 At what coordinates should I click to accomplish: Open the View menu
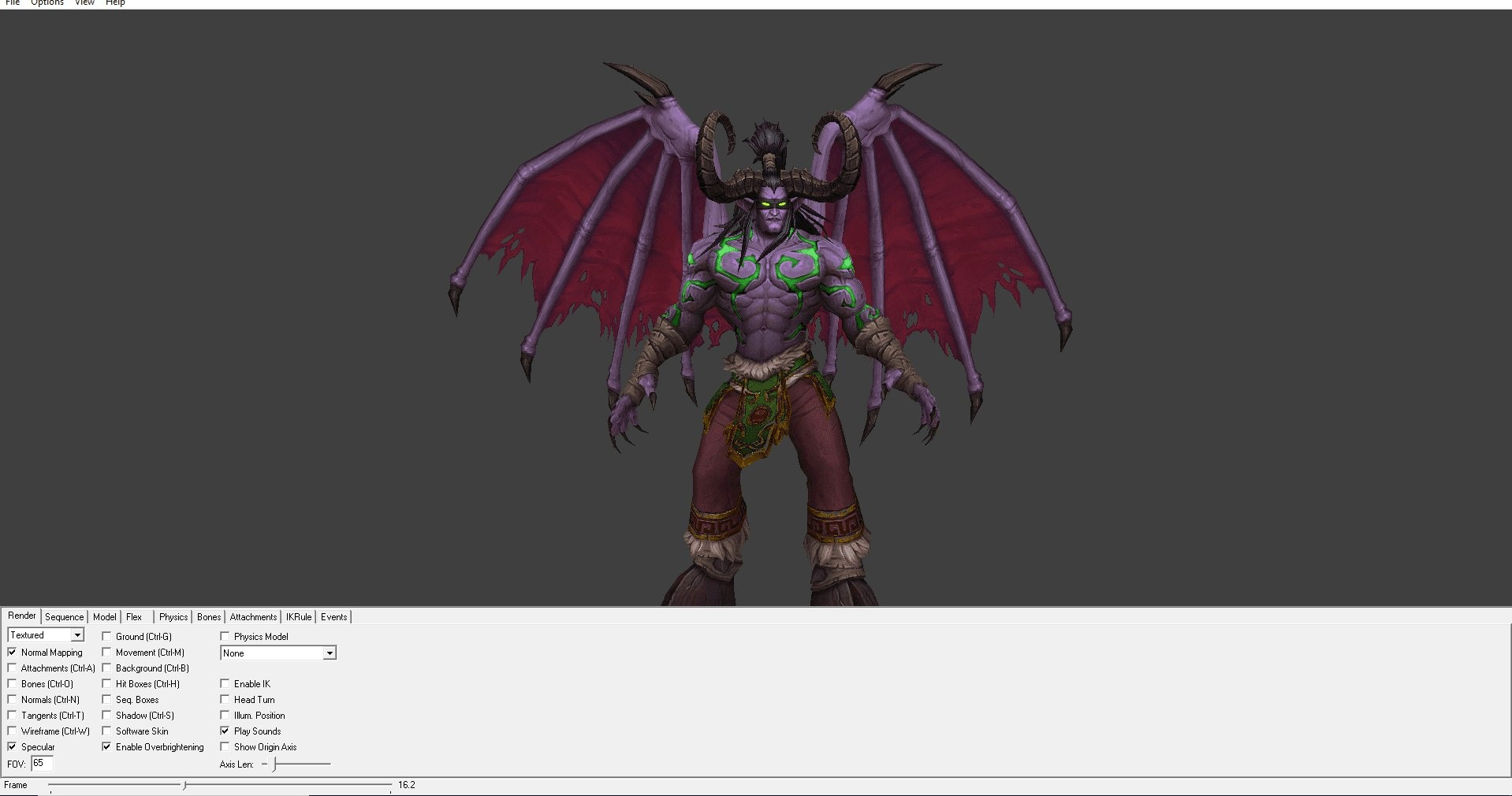[x=84, y=3]
